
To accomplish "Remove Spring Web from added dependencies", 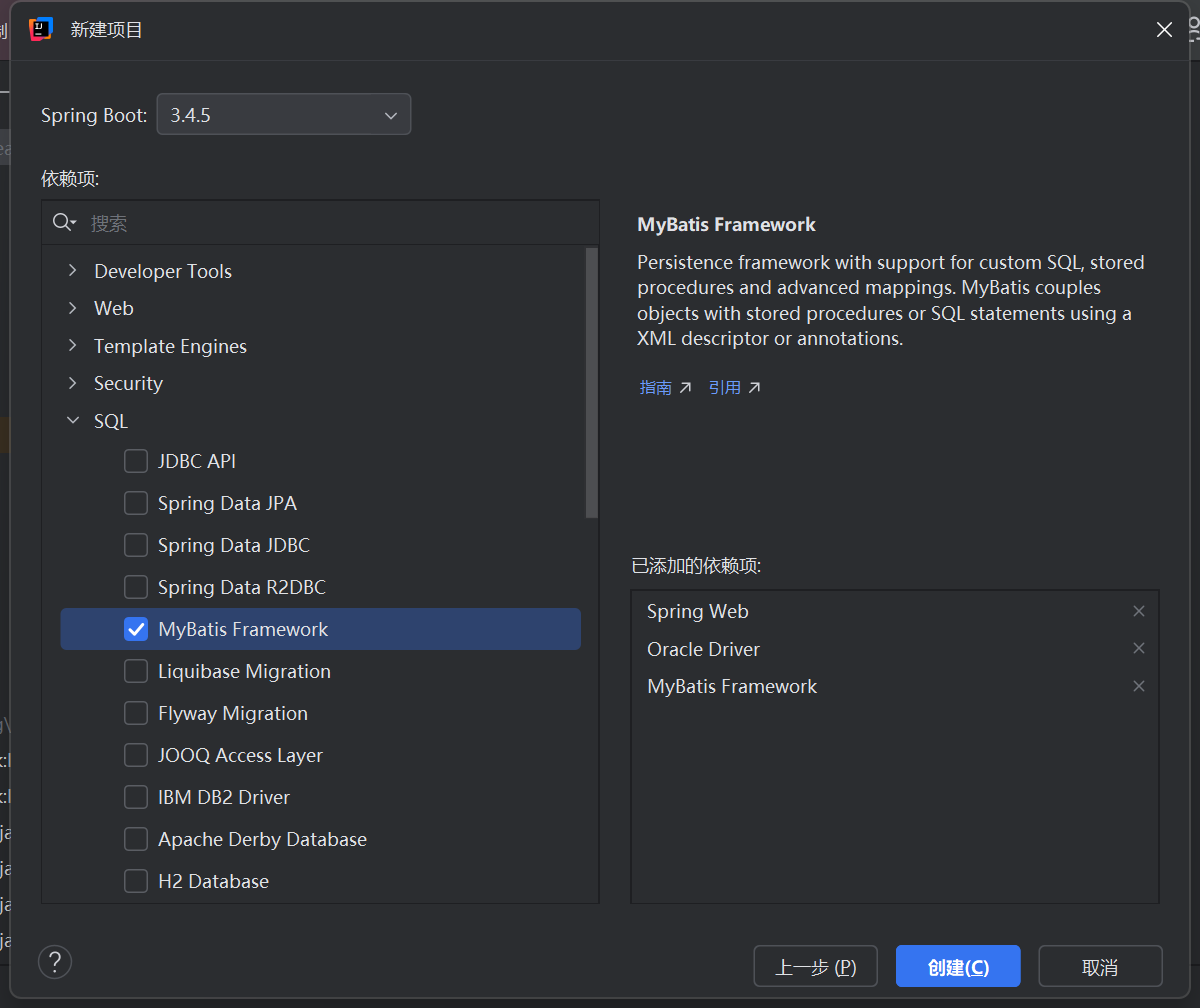I will pyautogui.click(x=1139, y=610).
